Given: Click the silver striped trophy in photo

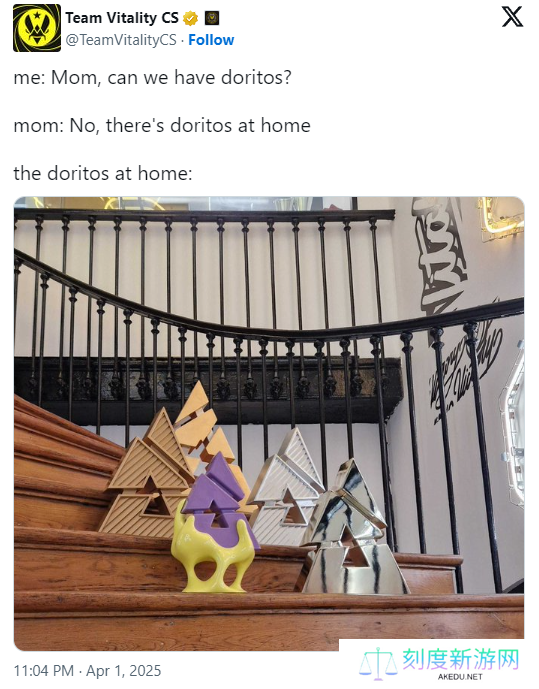Looking at the screenshot, I should coord(286,488).
